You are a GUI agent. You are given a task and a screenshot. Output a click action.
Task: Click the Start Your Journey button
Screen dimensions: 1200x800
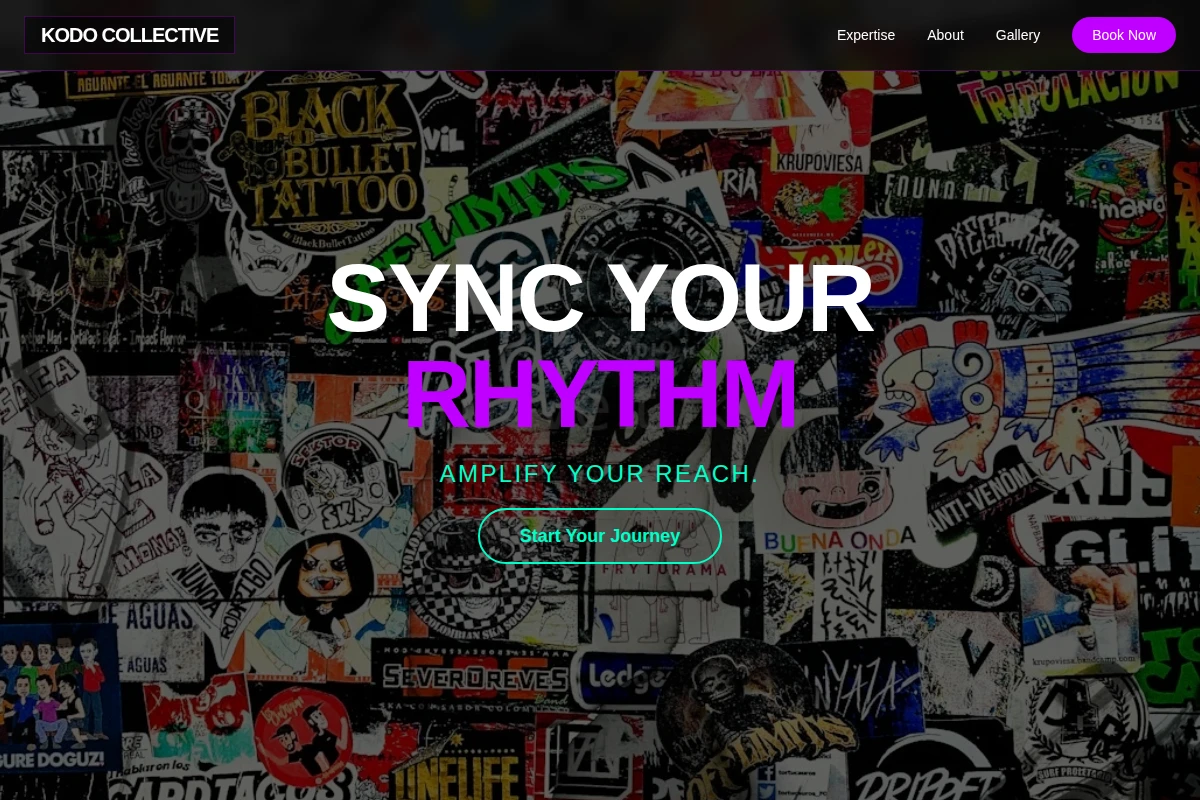pyautogui.click(x=600, y=536)
